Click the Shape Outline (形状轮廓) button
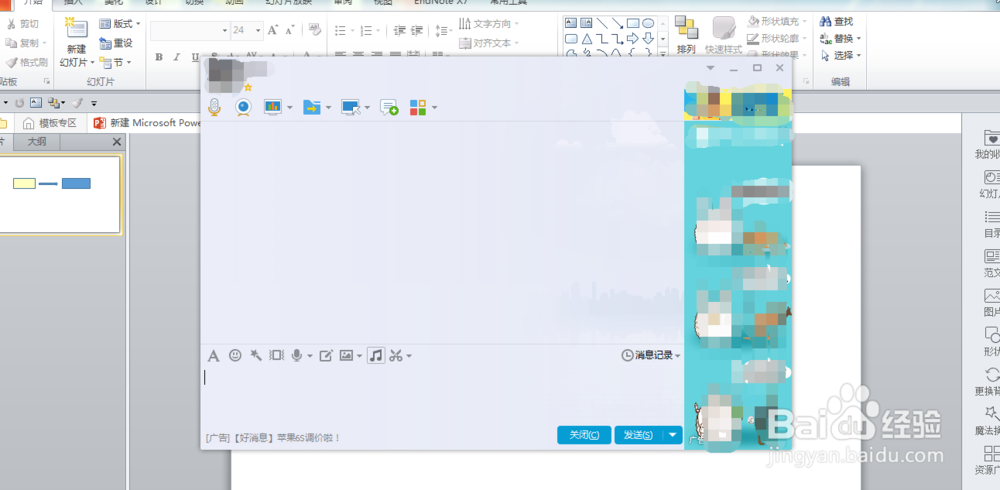 [x=776, y=38]
